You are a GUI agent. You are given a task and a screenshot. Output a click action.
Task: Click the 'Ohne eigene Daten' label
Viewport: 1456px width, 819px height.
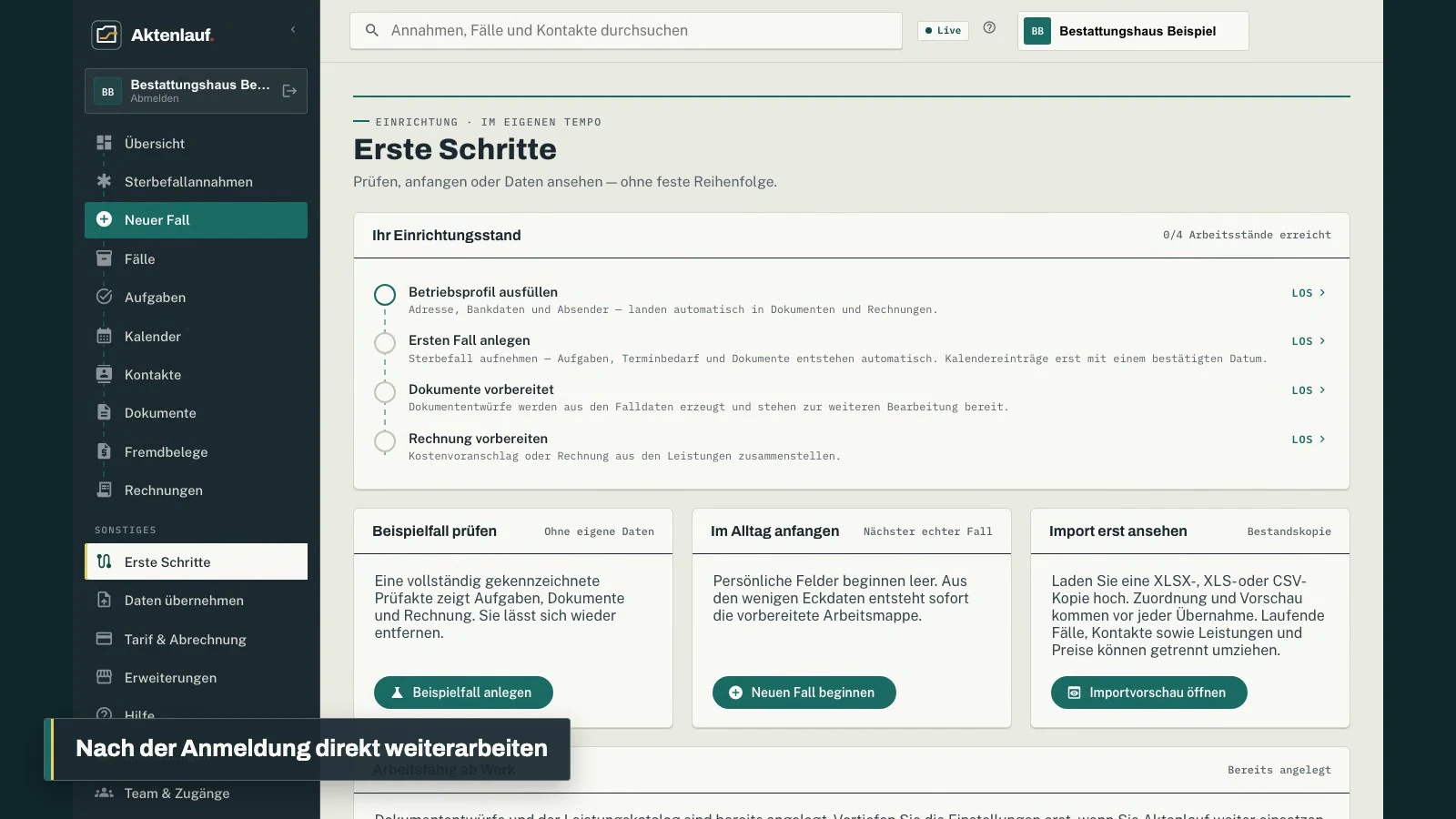click(x=599, y=531)
